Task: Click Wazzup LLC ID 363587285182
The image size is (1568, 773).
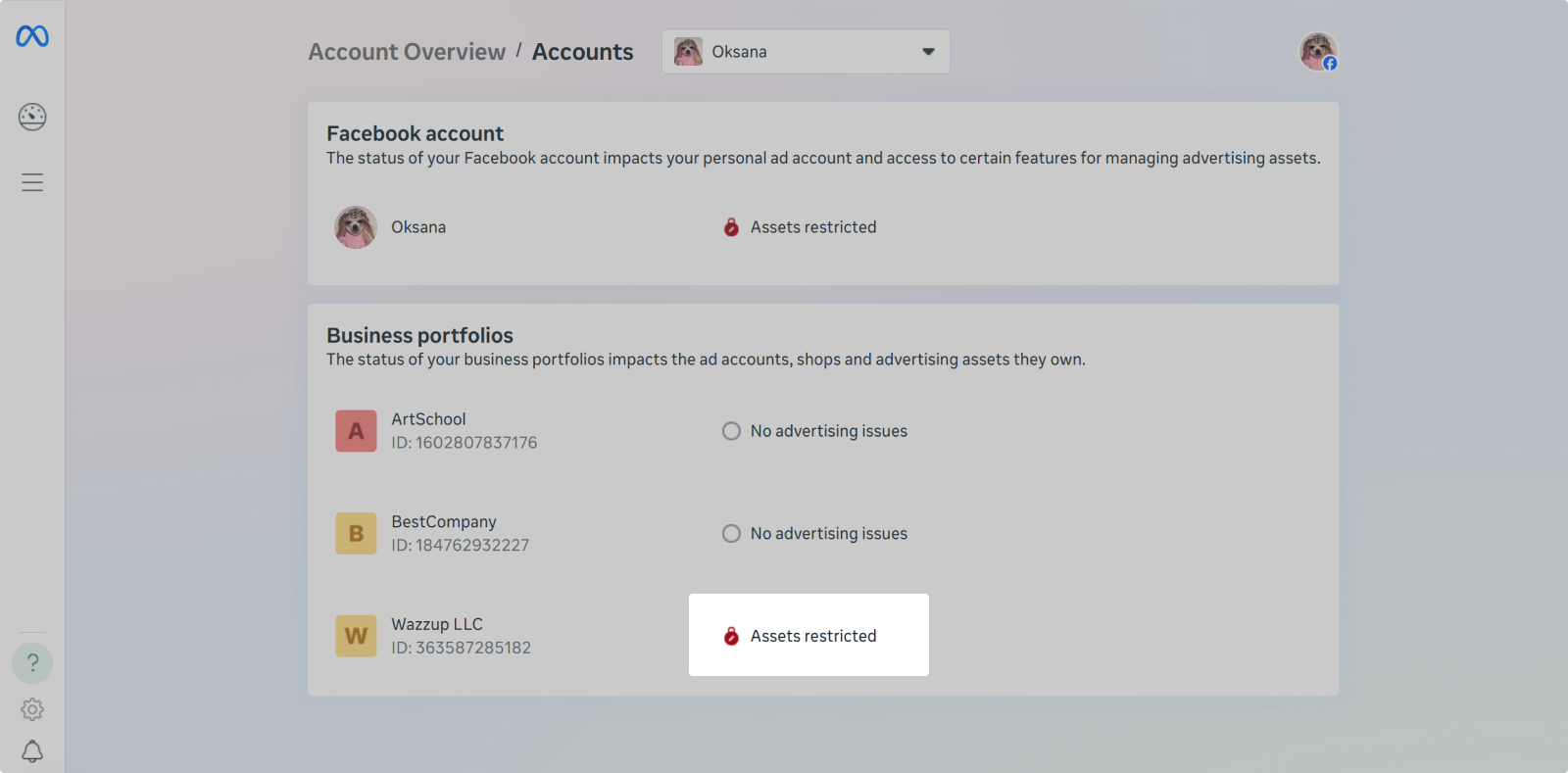Action: pyautogui.click(x=462, y=648)
